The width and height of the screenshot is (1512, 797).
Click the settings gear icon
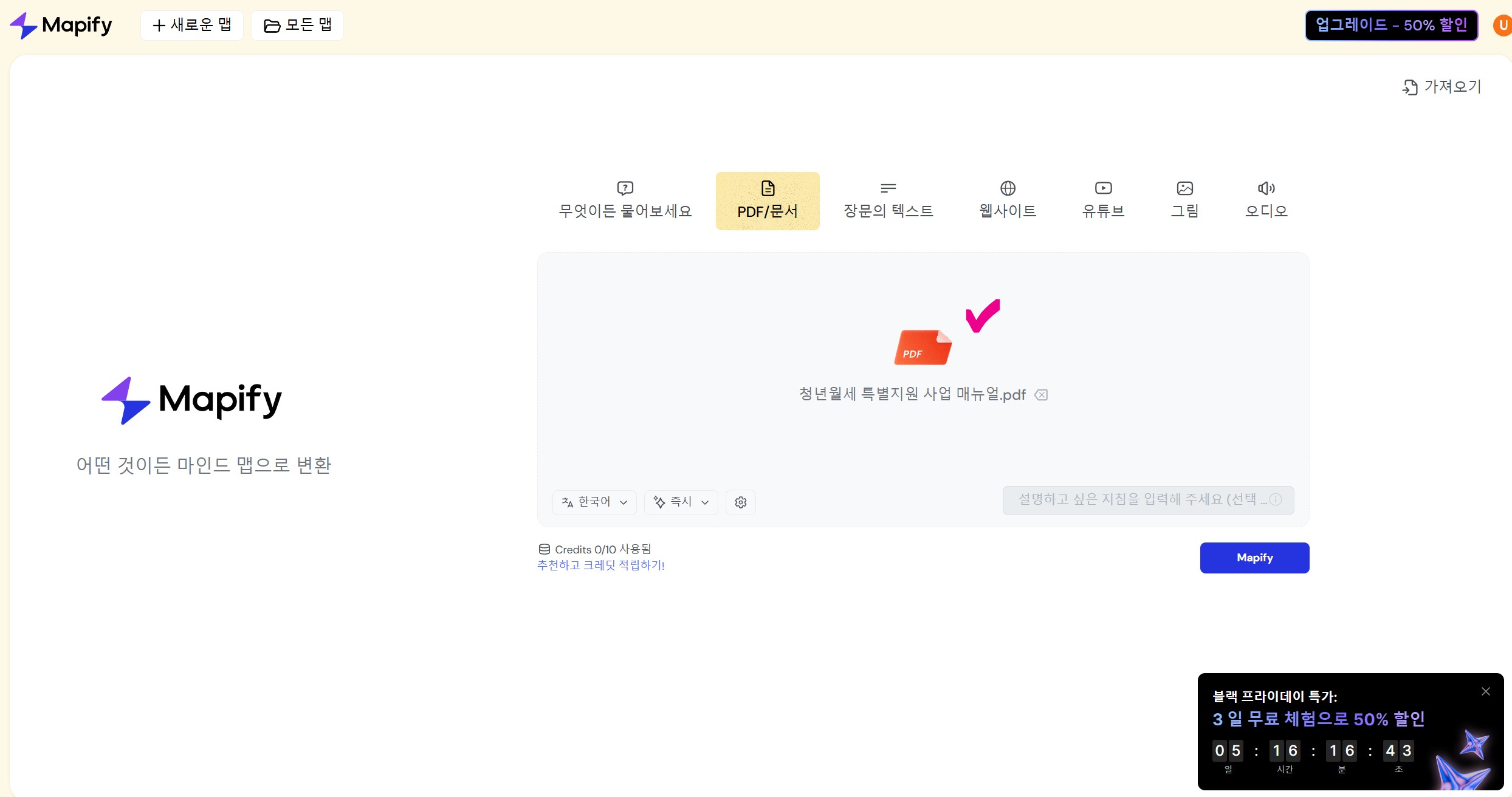[740, 502]
